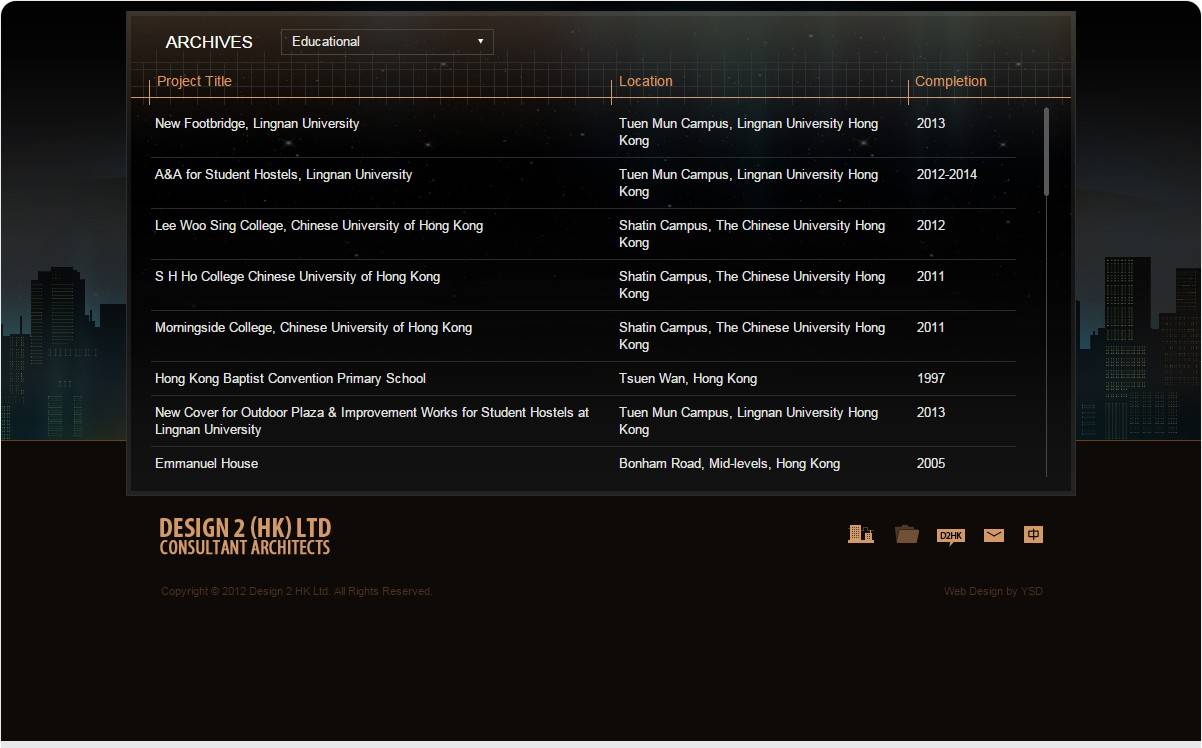Select A&A for Student Hostels project
The height and width of the screenshot is (748, 1202).
[283, 175]
